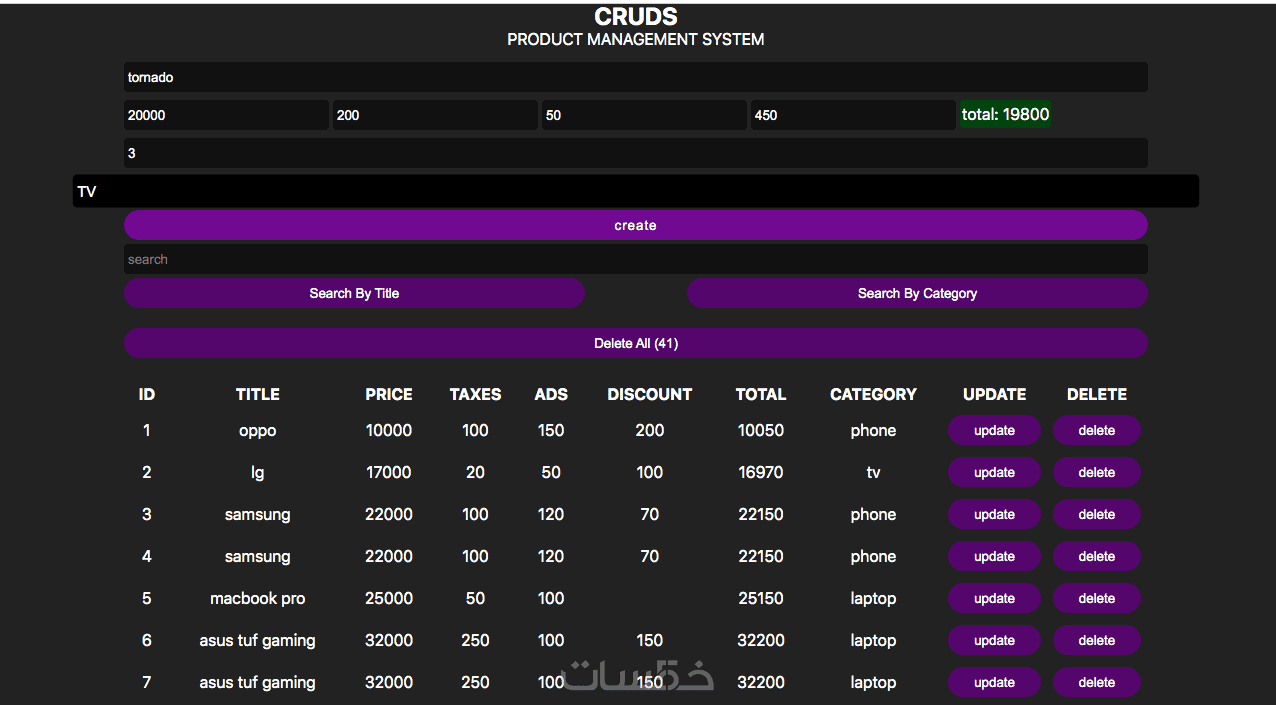Delete the asus tuf gaming row ID 7
1276x705 pixels.
(x=1096, y=683)
